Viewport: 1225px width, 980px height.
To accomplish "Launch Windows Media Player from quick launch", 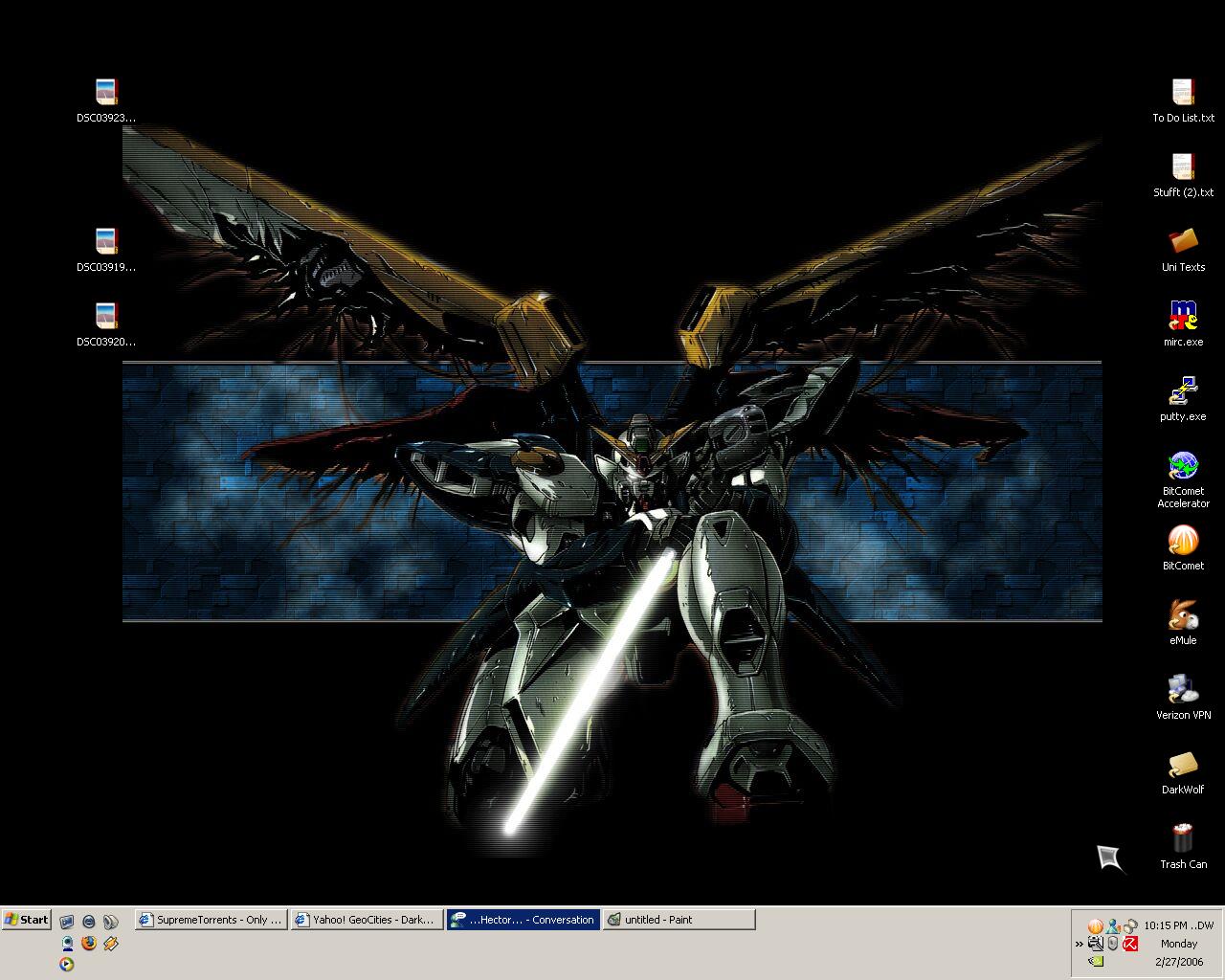I will [67, 964].
